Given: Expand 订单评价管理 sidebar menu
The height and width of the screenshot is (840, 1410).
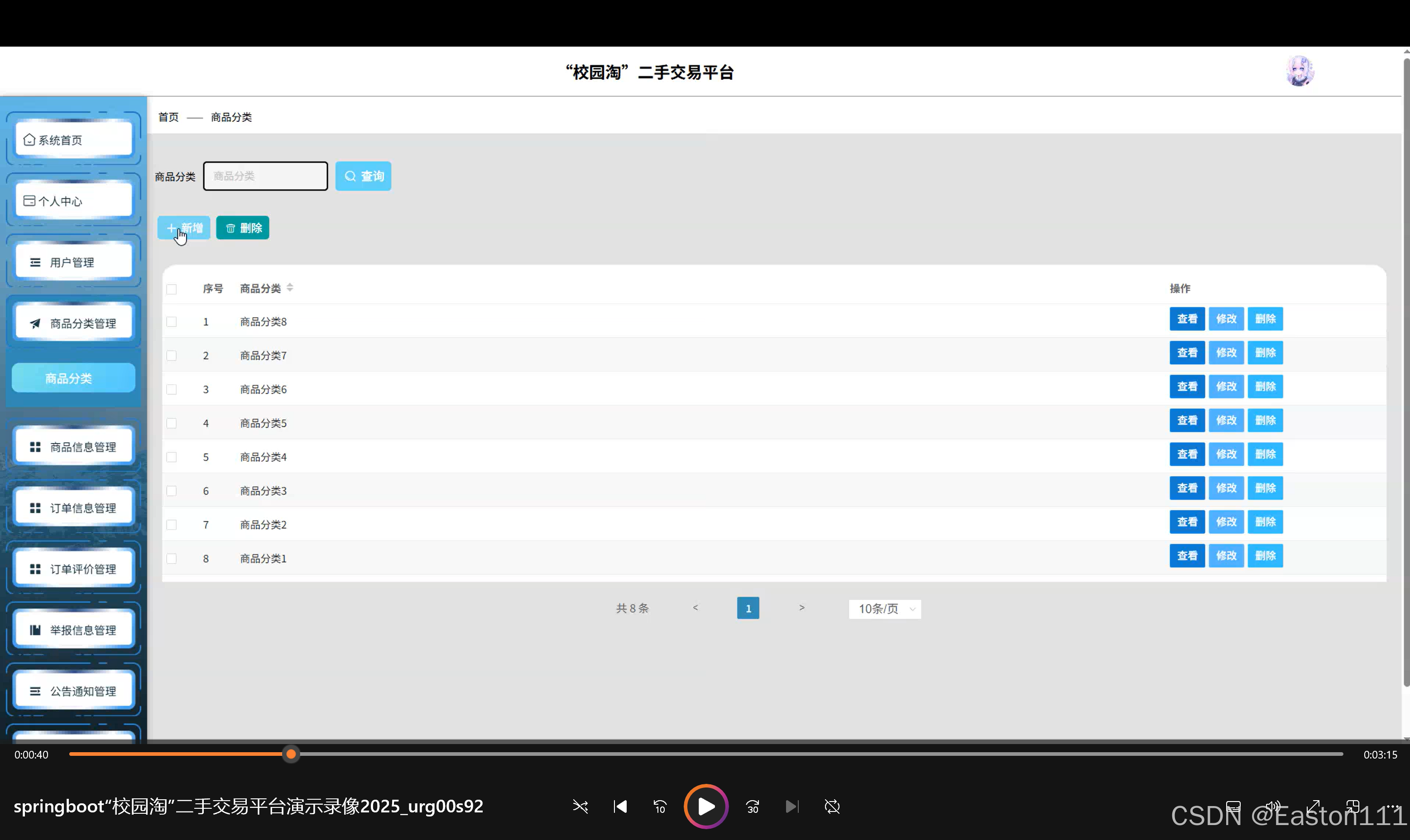Looking at the screenshot, I should (74, 568).
